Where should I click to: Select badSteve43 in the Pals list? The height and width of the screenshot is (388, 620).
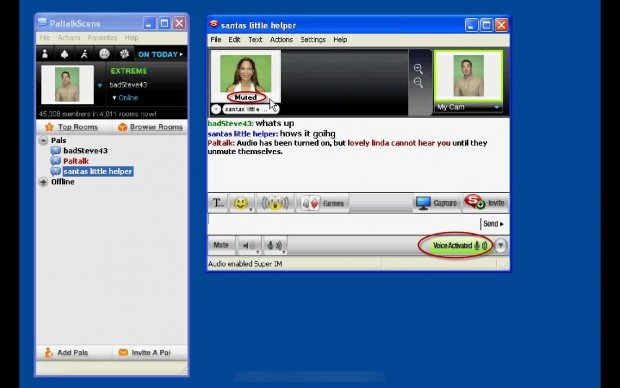(x=85, y=151)
